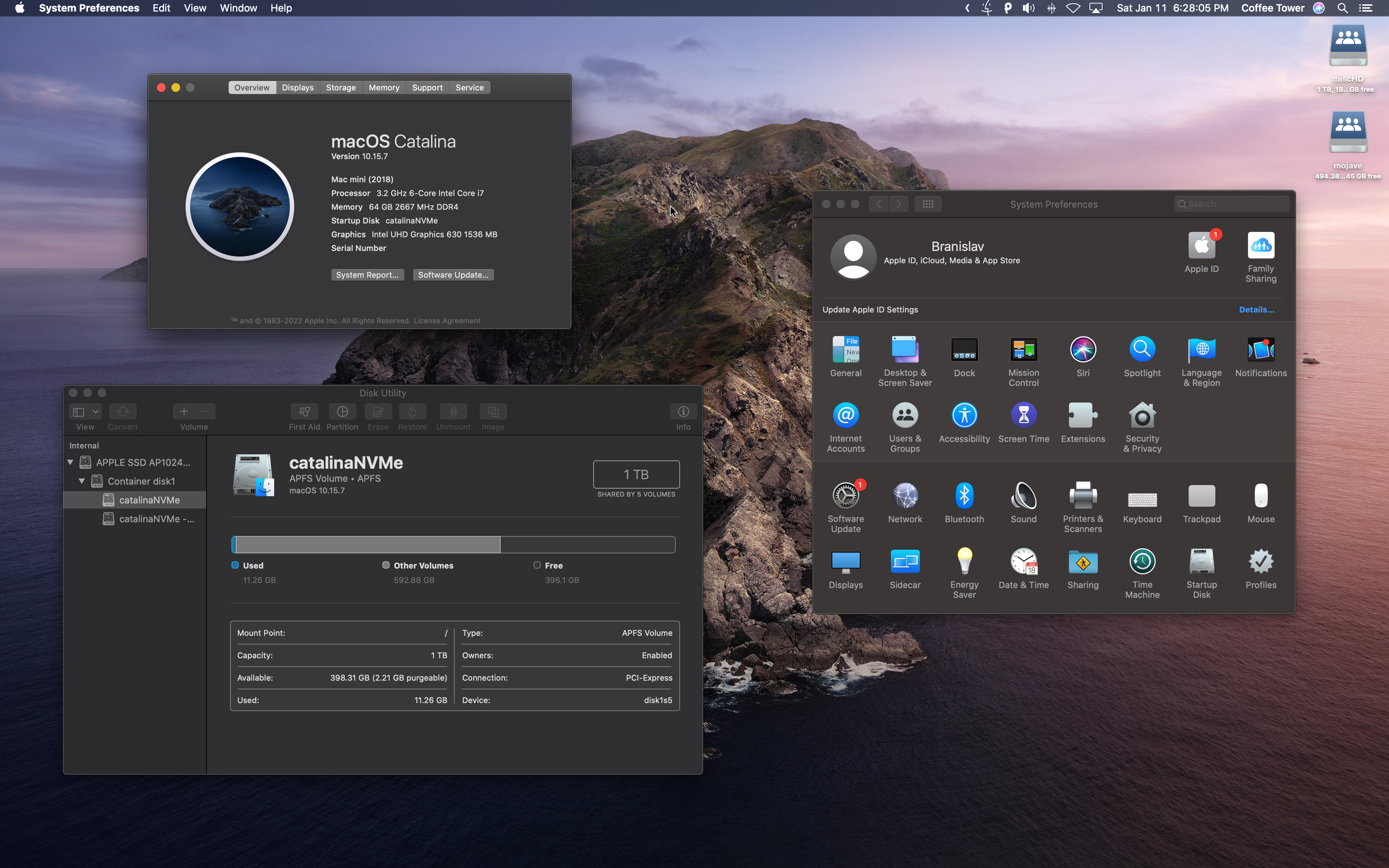Viewport: 1389px width, 868px height.
Task: Click the Details link for Apple ID
Action: [1256, 310]
